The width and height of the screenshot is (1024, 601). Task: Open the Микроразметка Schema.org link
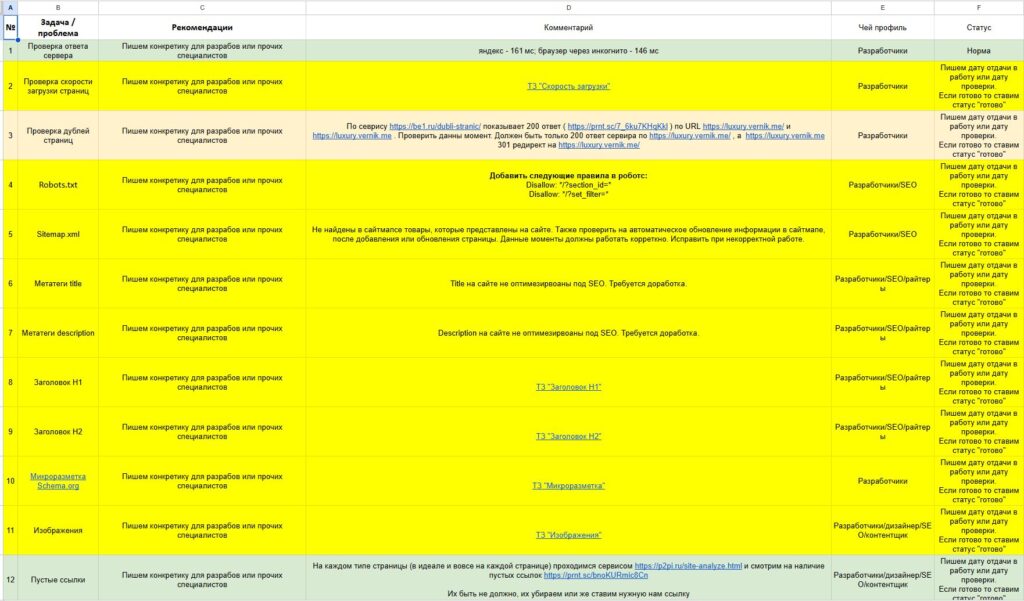point(58,481)
